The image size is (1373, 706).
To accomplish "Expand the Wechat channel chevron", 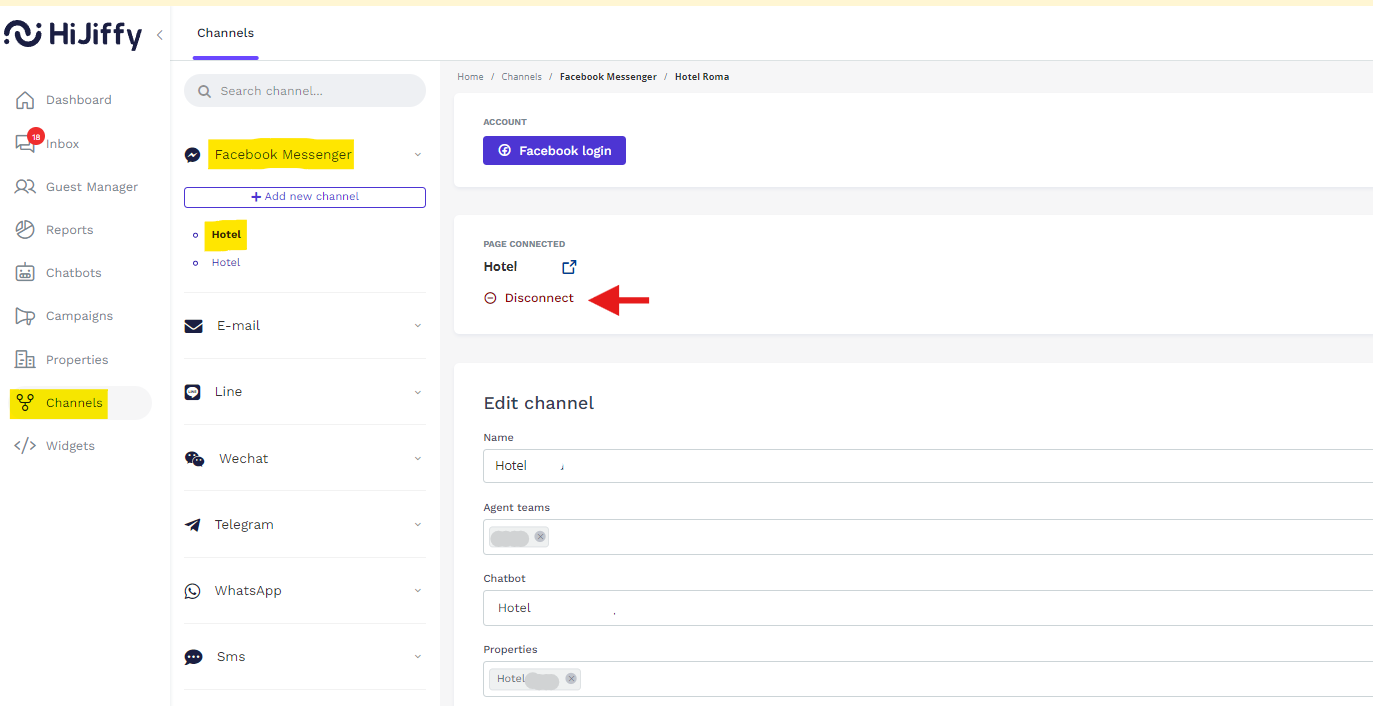I will [418, 459].
